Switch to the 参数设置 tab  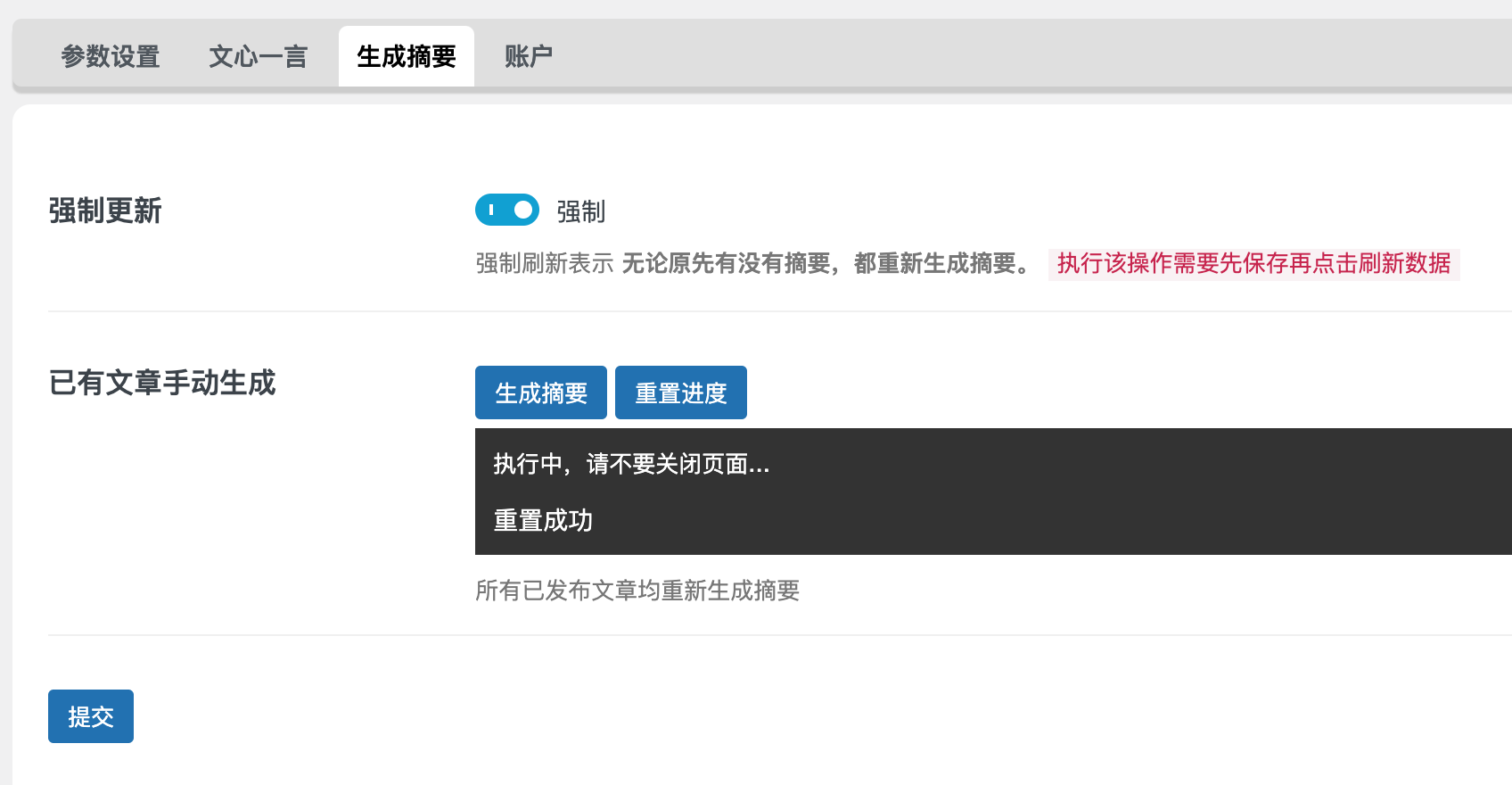point(111,56)
